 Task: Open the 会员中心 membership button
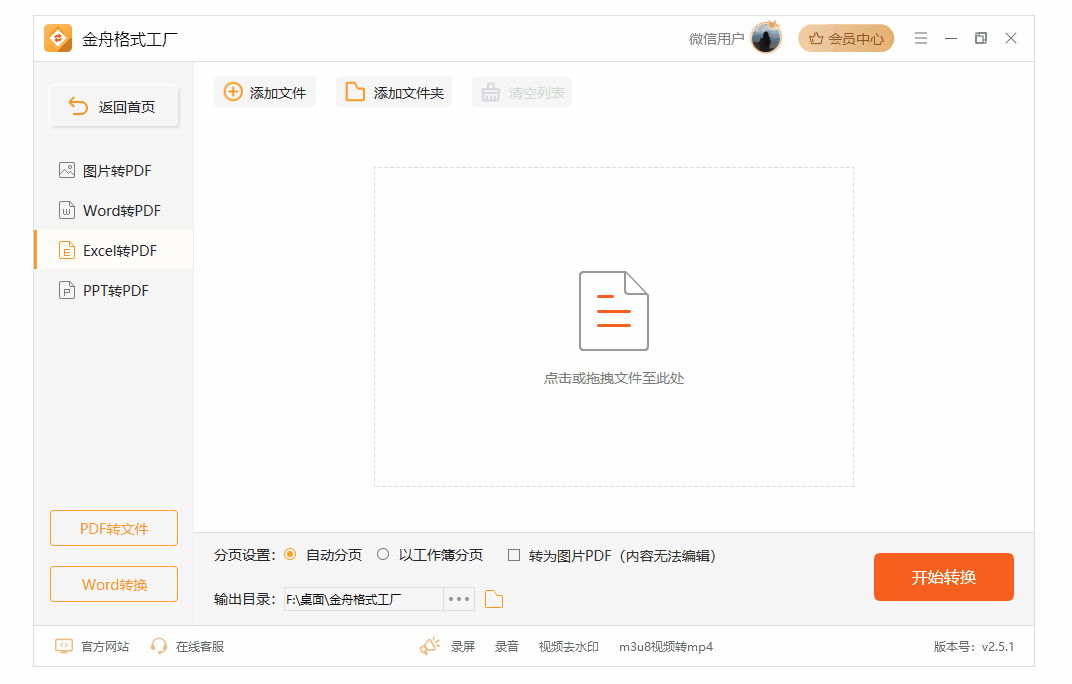coord(846,38)
